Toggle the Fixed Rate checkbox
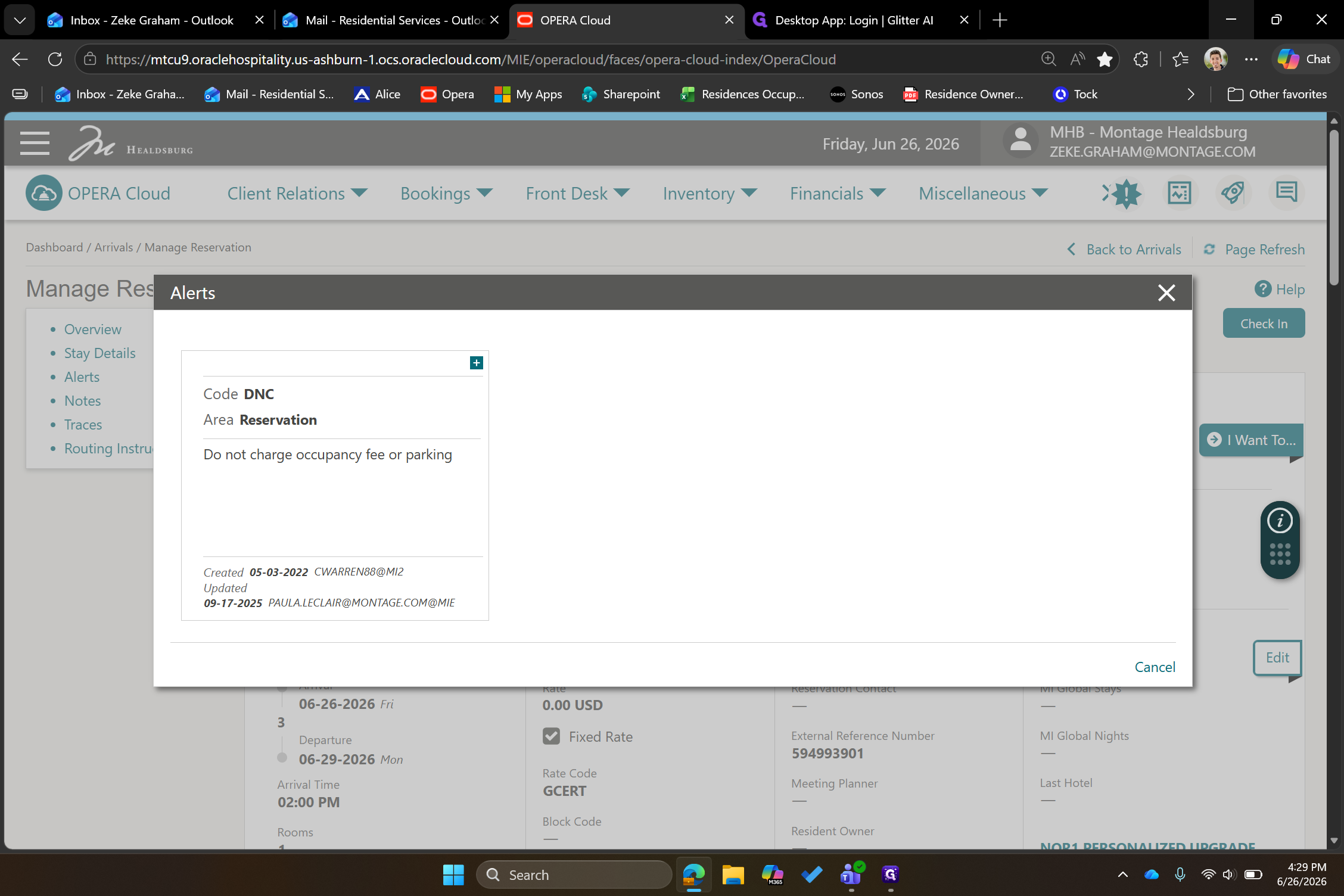Image resolution: width=1344 pixels, height=896 pixels. coord(551,736)
